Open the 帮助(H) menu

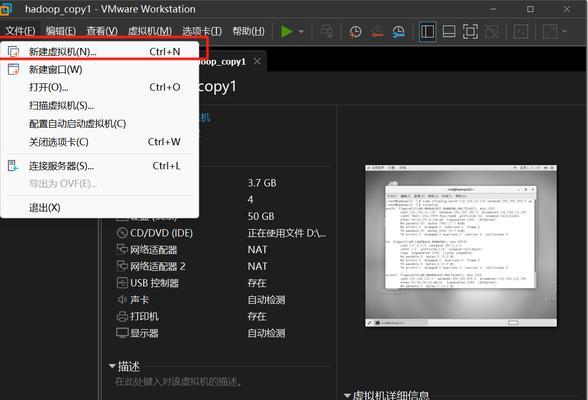tap(248, 31)
